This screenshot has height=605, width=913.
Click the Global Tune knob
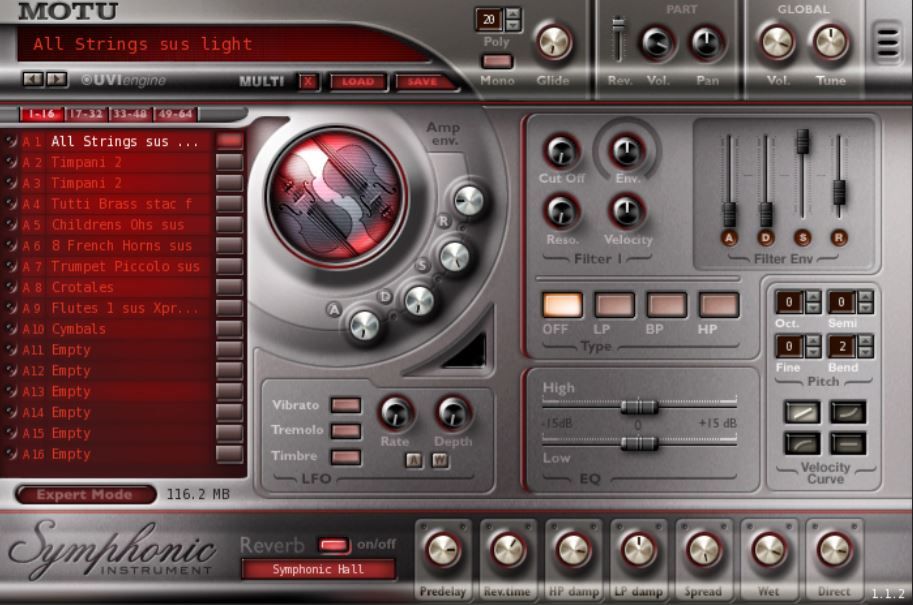click(x=830, y=42)
